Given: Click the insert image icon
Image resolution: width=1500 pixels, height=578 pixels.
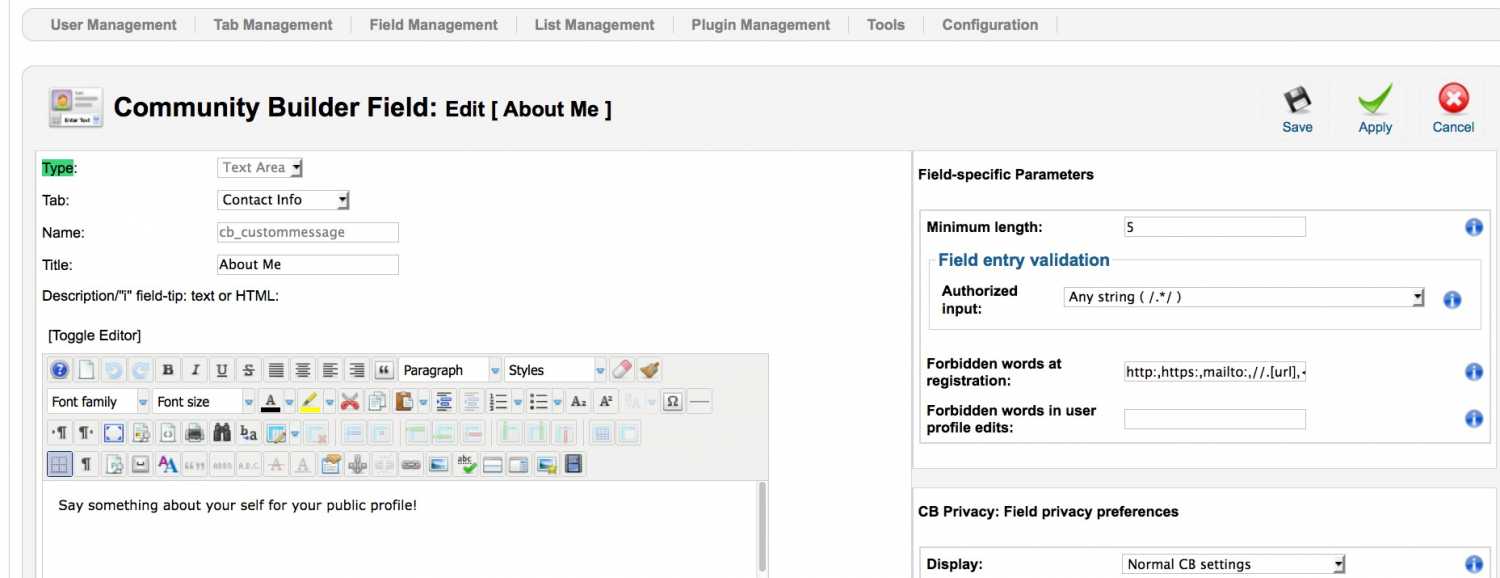Looking at the screenshot, I should 438,464.
